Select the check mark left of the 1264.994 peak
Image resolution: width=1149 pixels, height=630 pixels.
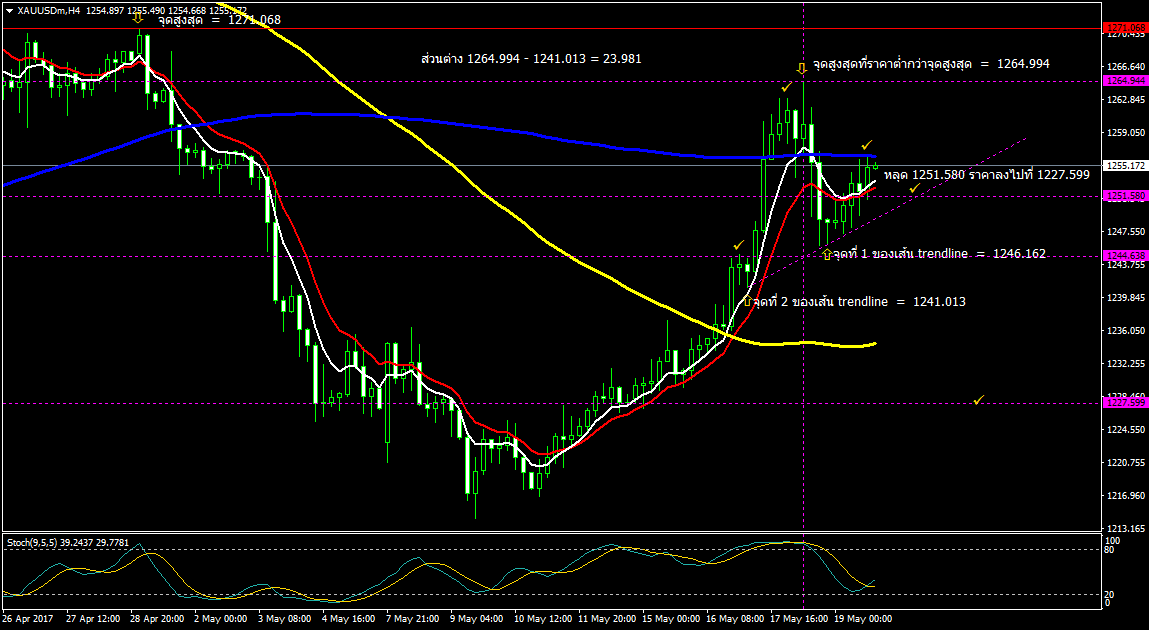pos(786,86)
